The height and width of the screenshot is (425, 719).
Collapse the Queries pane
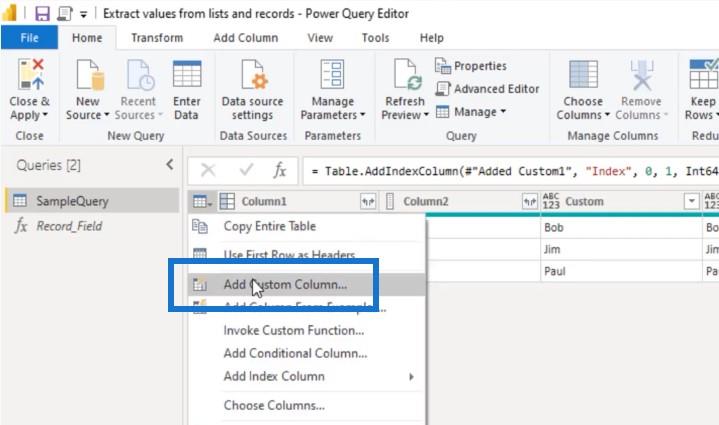point(170,165)
